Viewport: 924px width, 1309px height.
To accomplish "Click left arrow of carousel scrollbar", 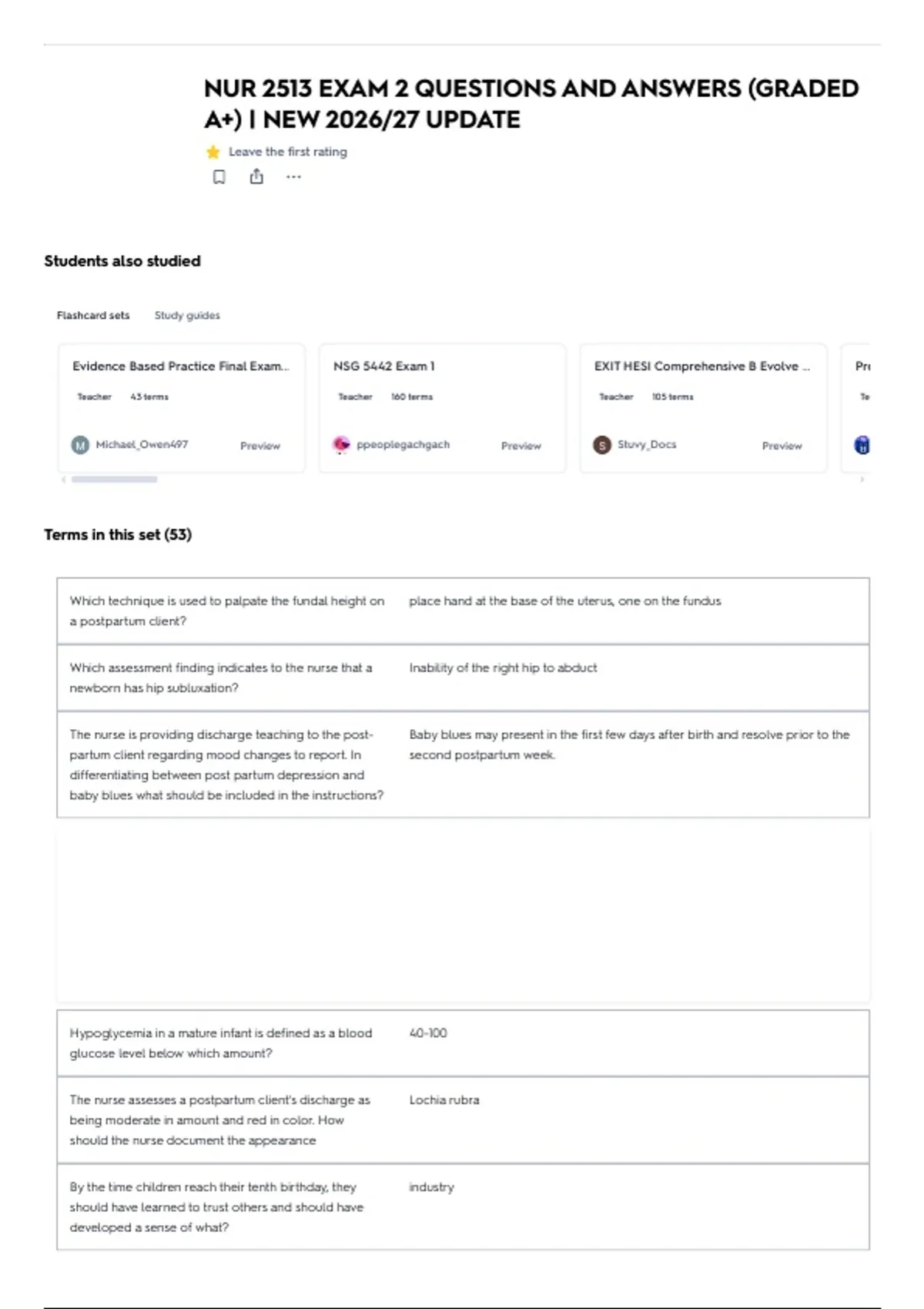I will point(63,479).
